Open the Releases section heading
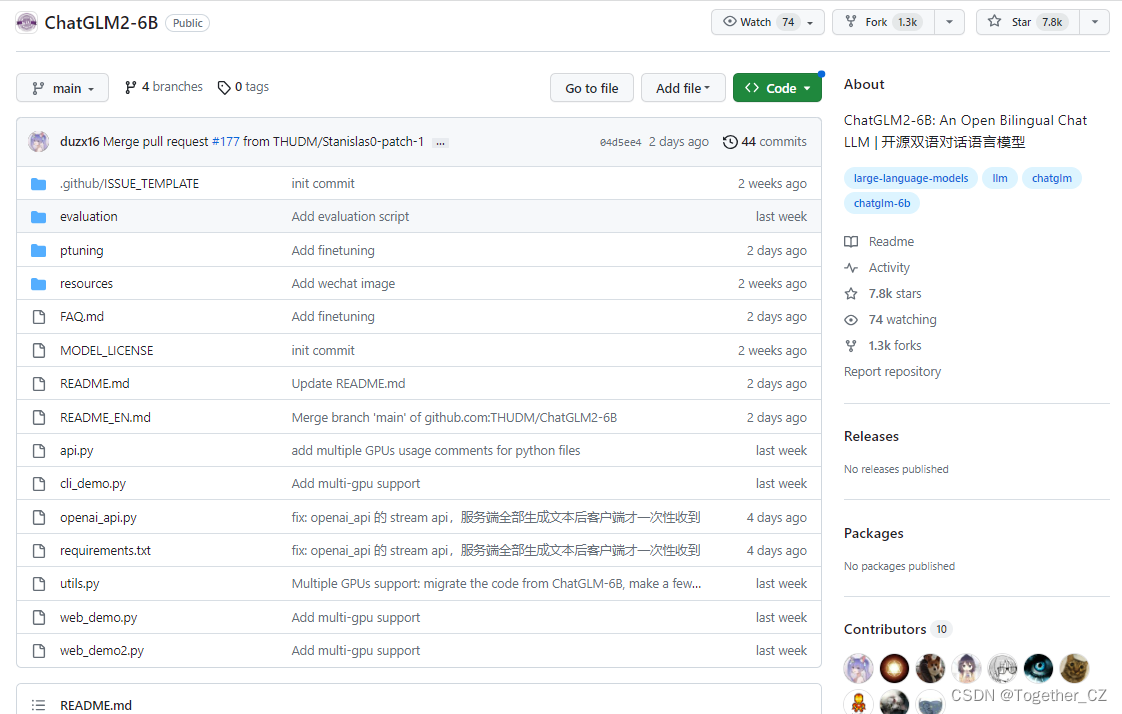Screen dimensions: 1122x714 [x=871, y=436]
